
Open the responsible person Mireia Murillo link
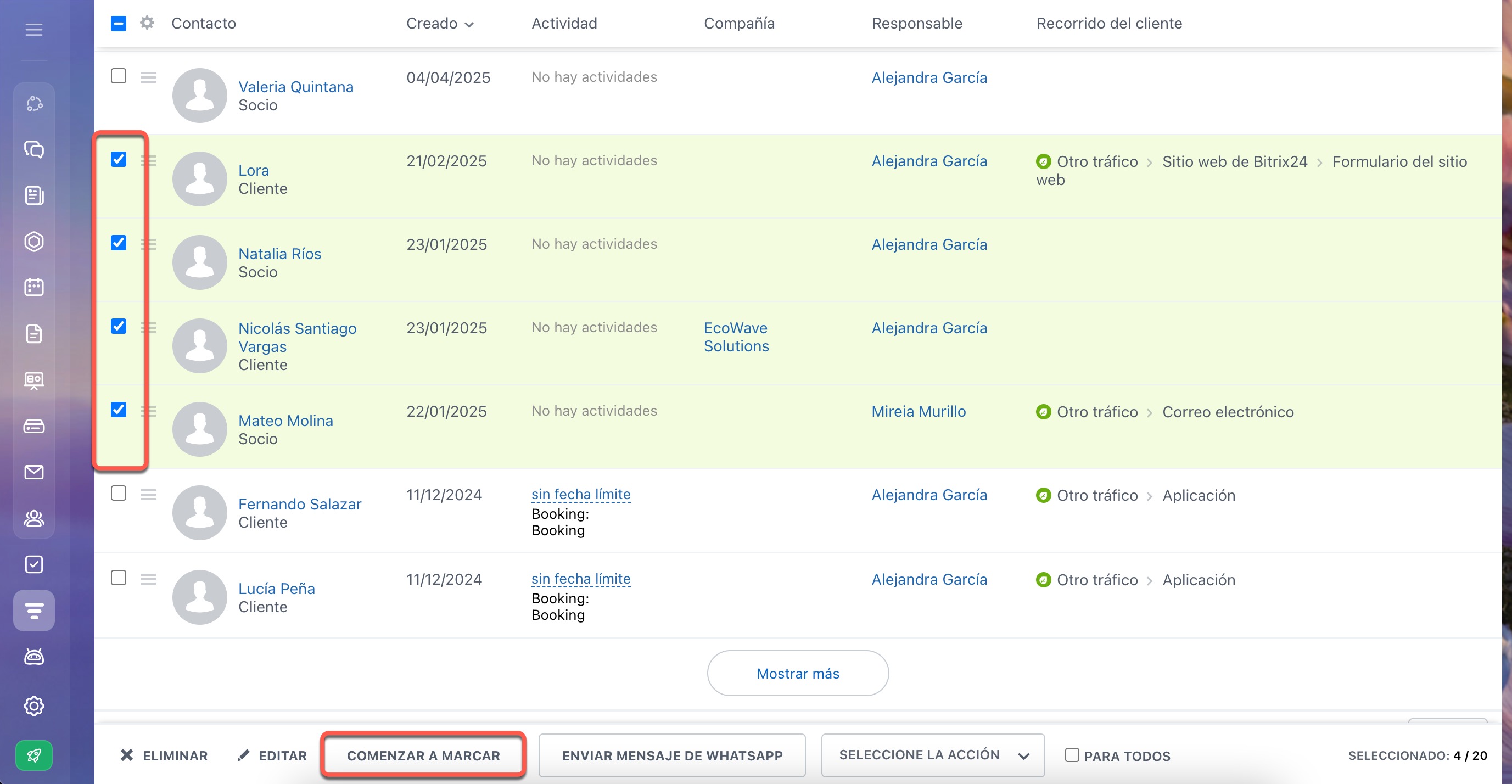pos(919,411)
